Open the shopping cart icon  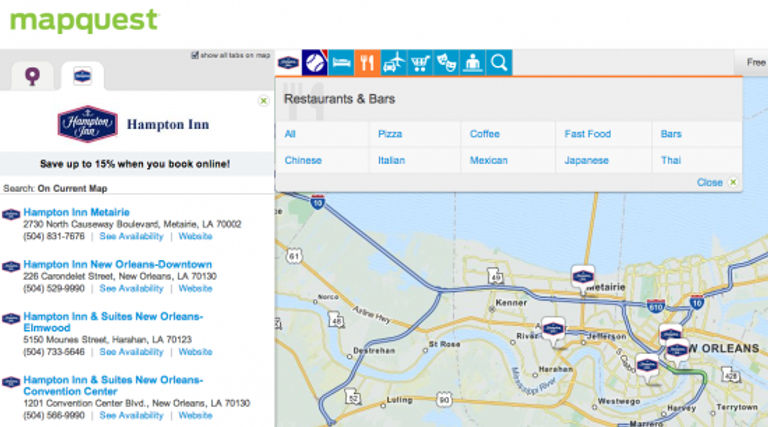click(420, 63)
